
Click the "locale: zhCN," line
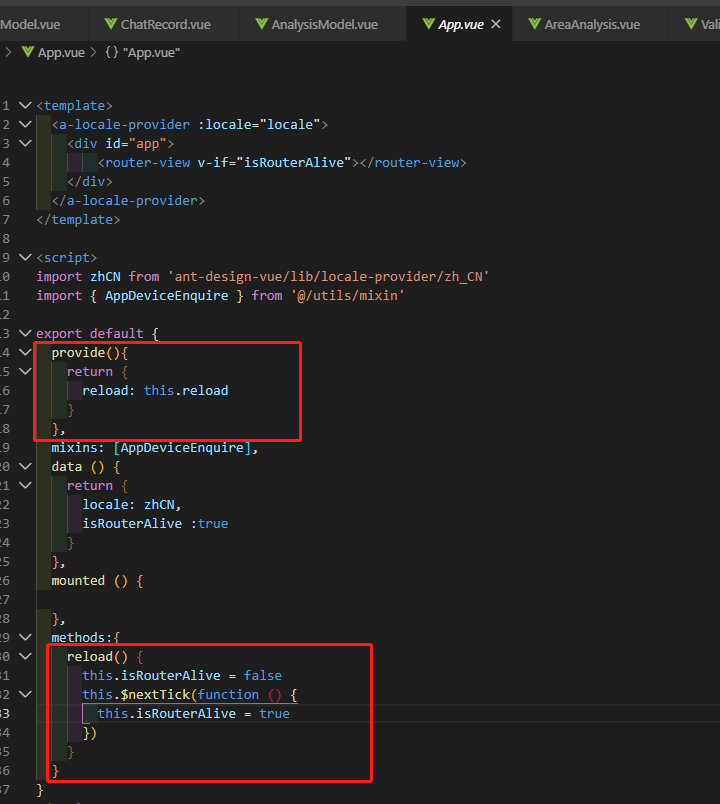tap(132, 505)
